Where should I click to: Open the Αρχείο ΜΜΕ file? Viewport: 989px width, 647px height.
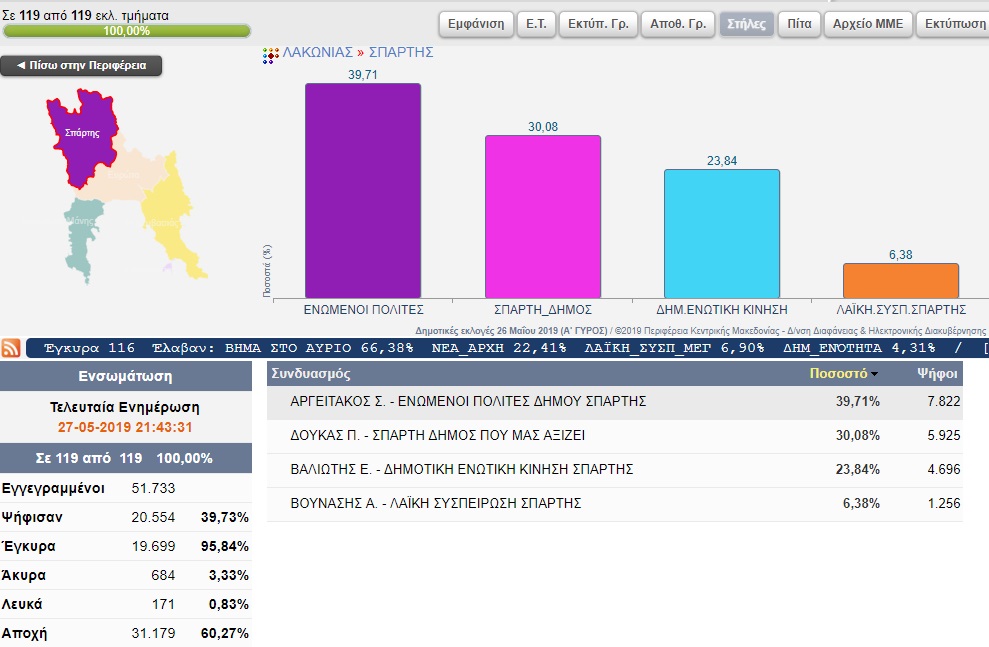pos(868,24)
